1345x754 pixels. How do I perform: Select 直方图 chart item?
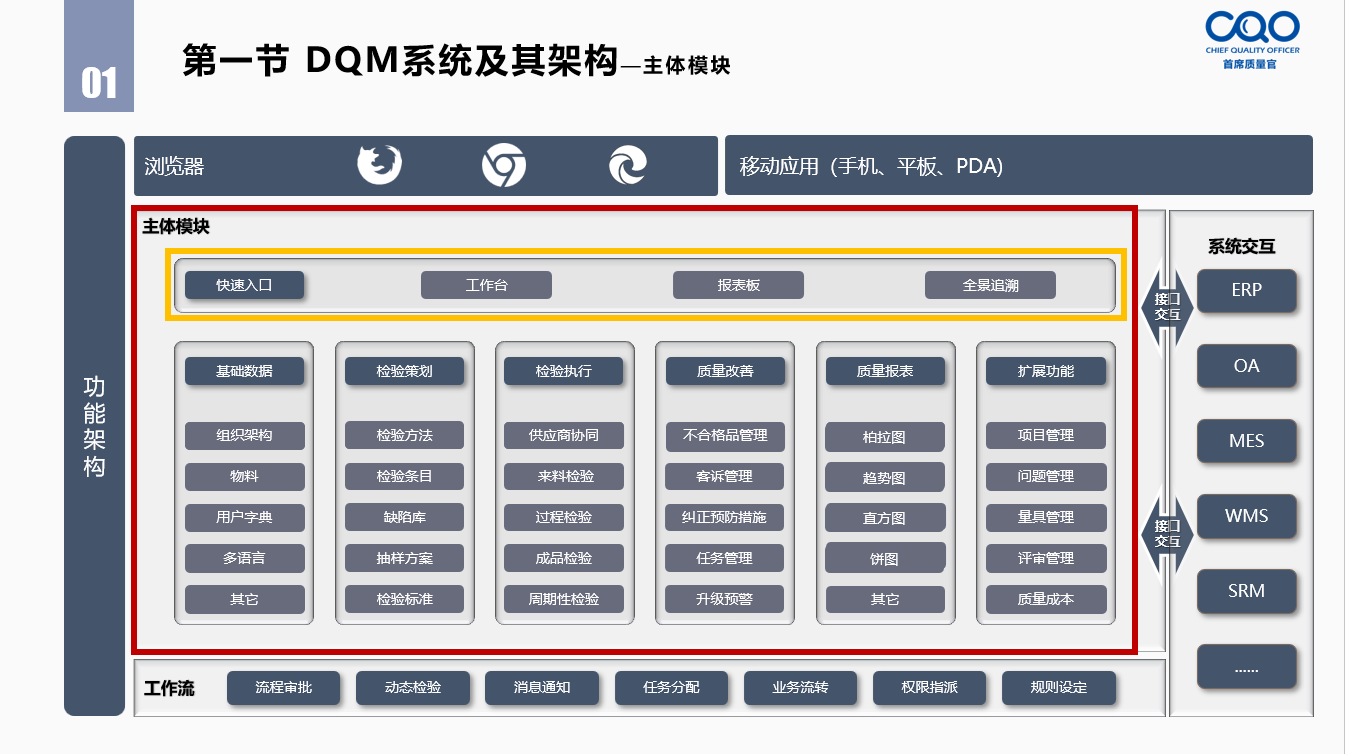[885, 518]
